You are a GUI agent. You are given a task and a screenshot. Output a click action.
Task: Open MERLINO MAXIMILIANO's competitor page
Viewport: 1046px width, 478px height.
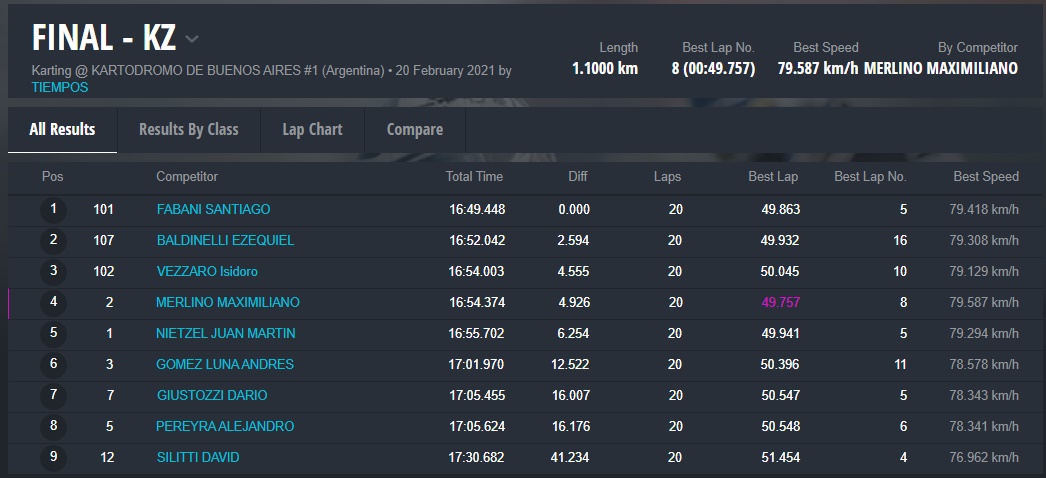click(x=227, y=303)
